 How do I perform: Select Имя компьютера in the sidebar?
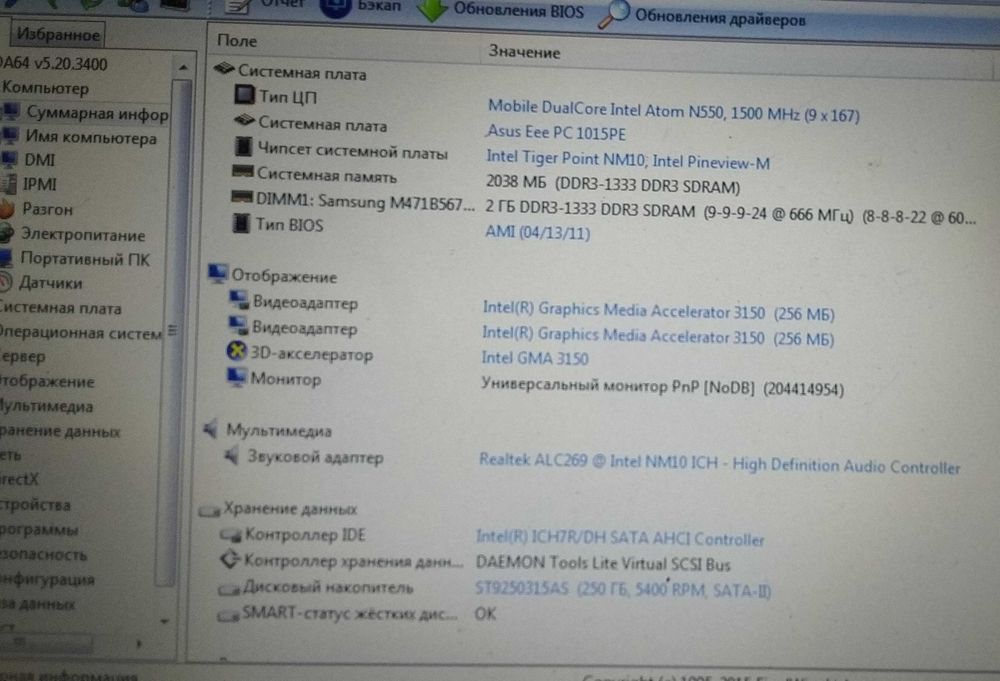coord(91,137)
